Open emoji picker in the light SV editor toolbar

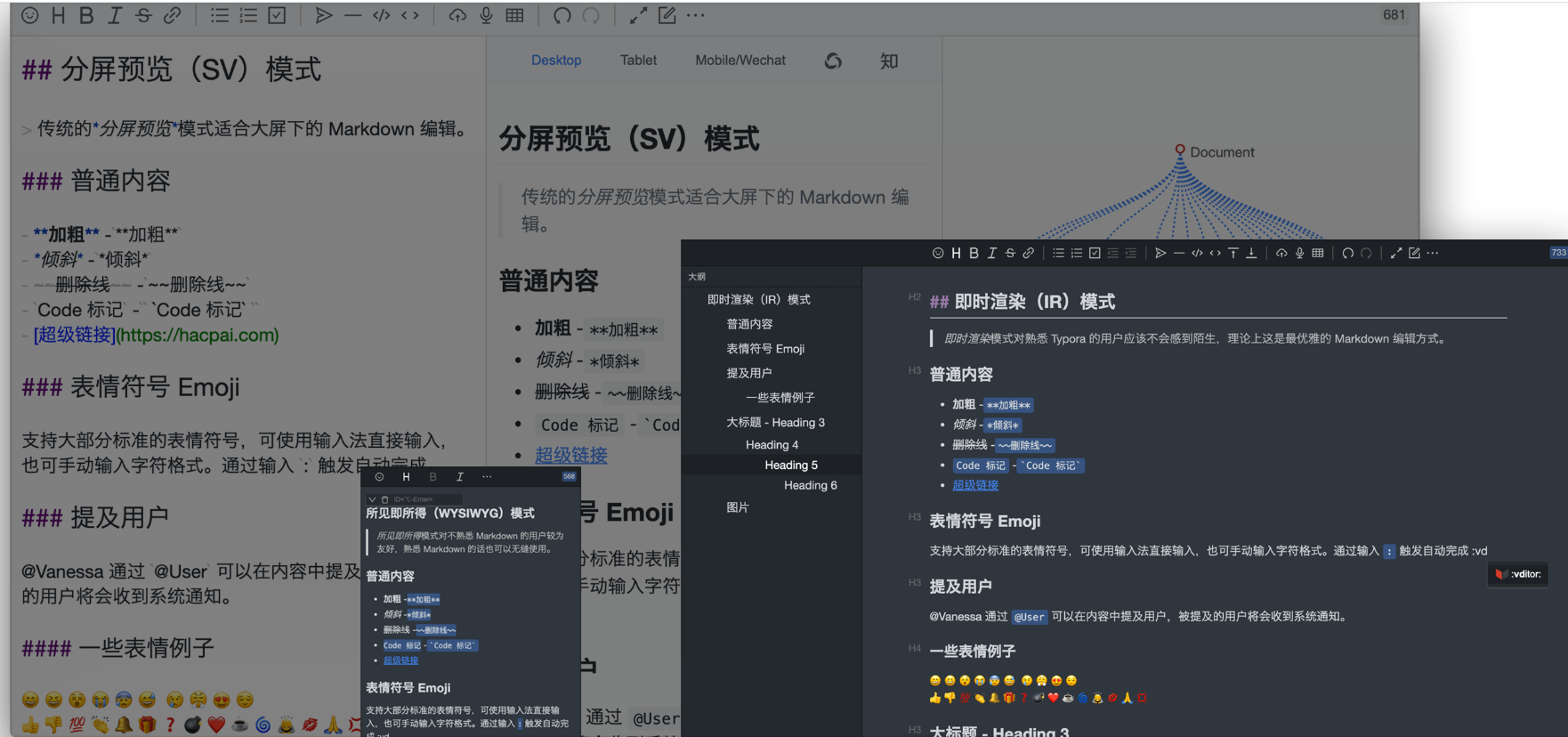30,15
